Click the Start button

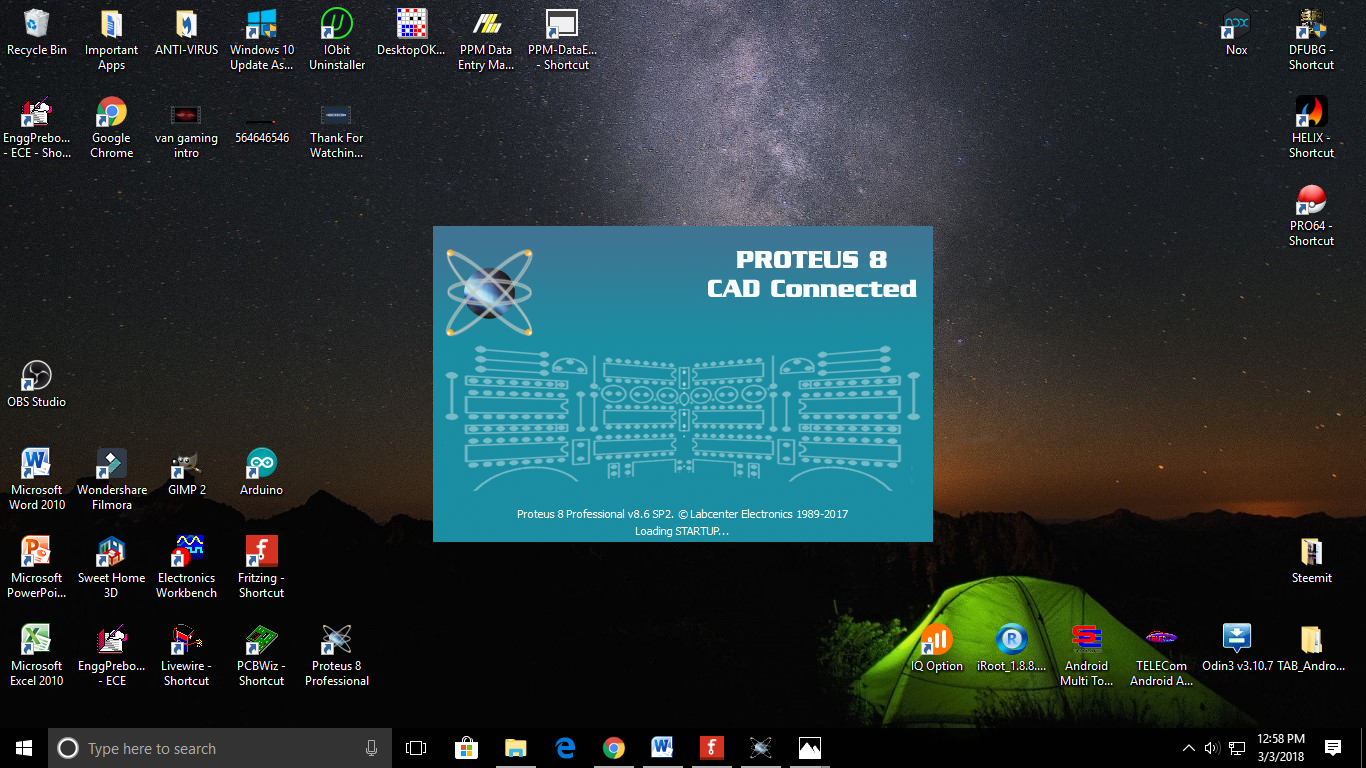click(x=22, y=747)
